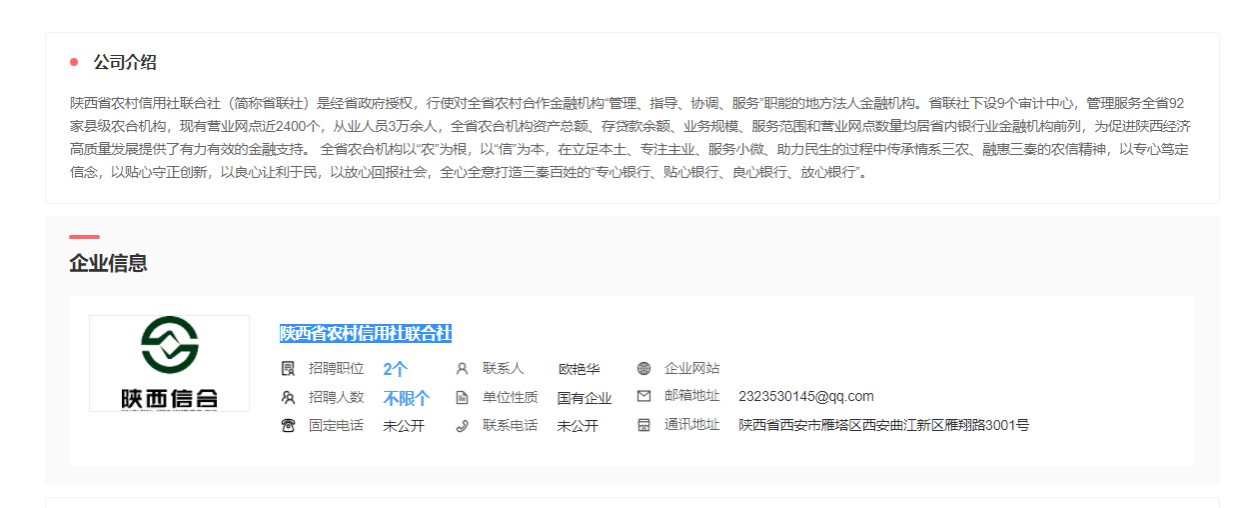Screen dimensions: 1234x508
Task: Click the 2个 job openings count
Action: [x=395, y=369]
